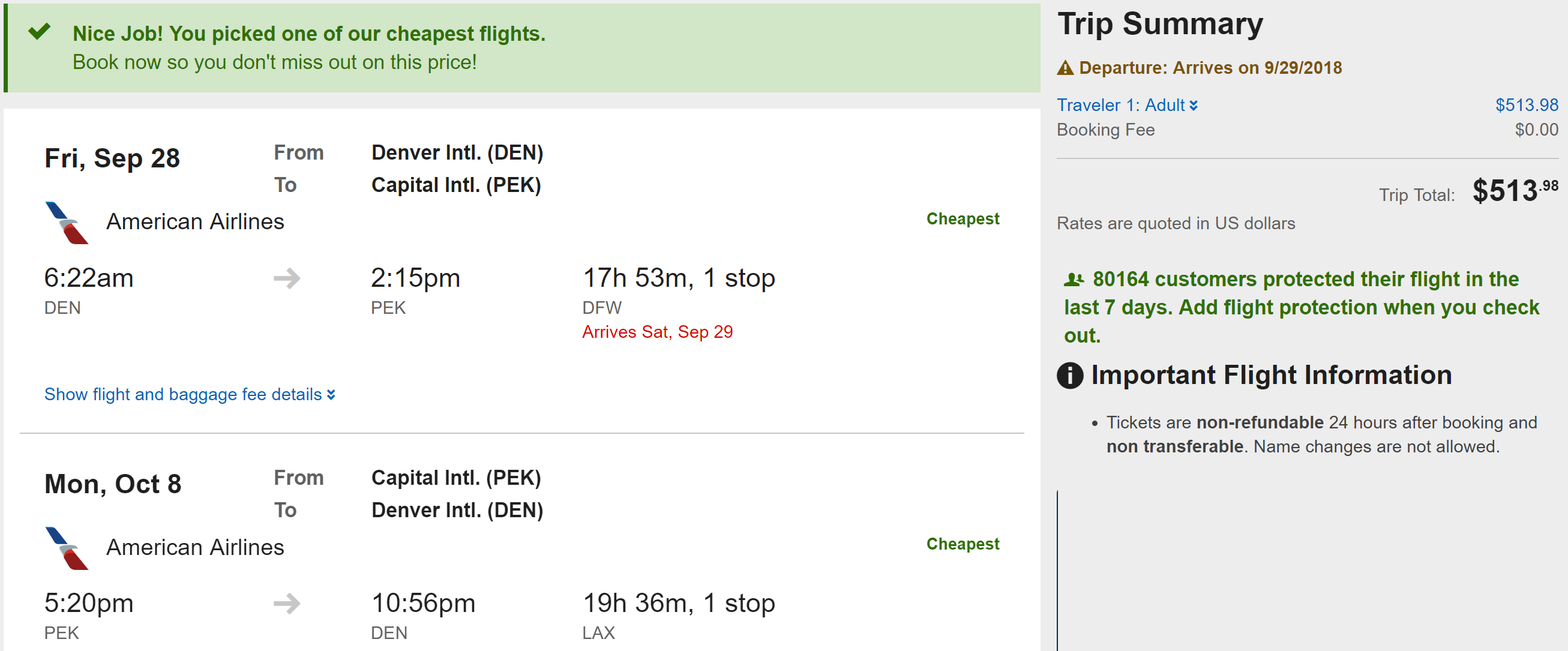Click the Trip Total amount
1568x651 pixels.
pos(1515,191)
